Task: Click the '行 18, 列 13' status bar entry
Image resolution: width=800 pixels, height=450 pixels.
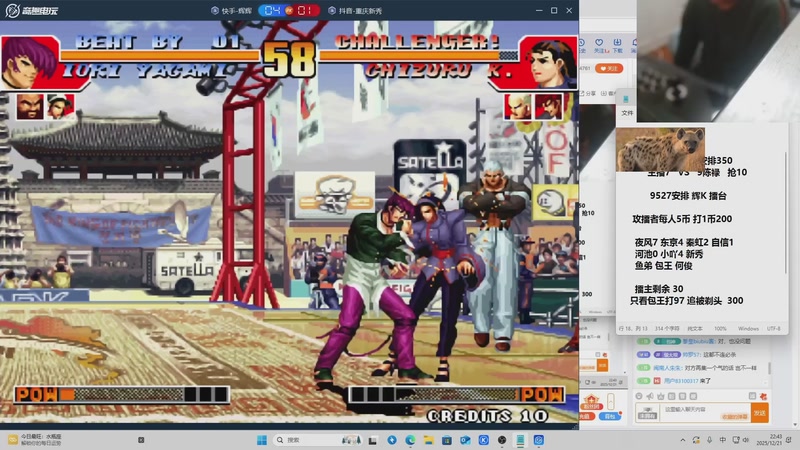Action: [x=633, y=329]
